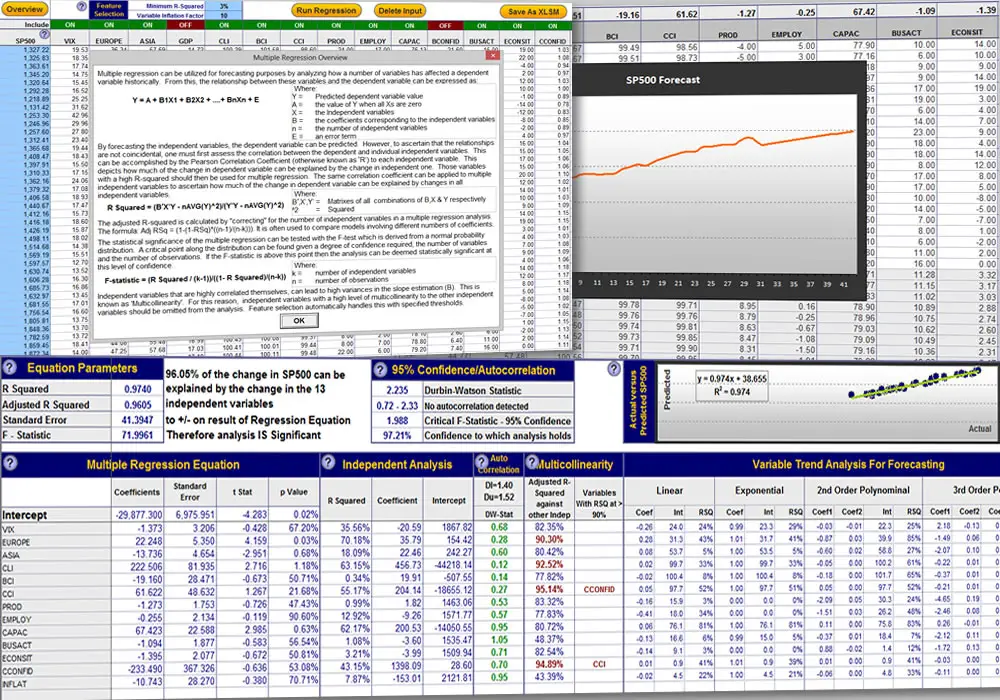Open the Overview screen
Viewport: 1000px width, 700px height.
24,8
